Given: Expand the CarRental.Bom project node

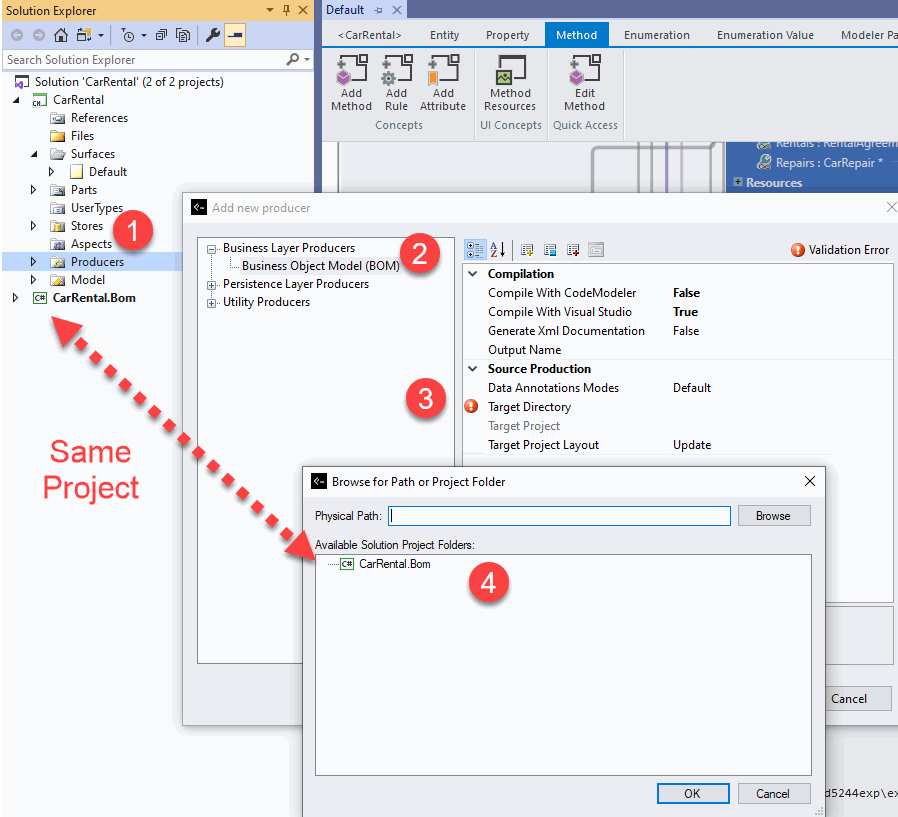Looking at the screenshot, I should (15, 298).
